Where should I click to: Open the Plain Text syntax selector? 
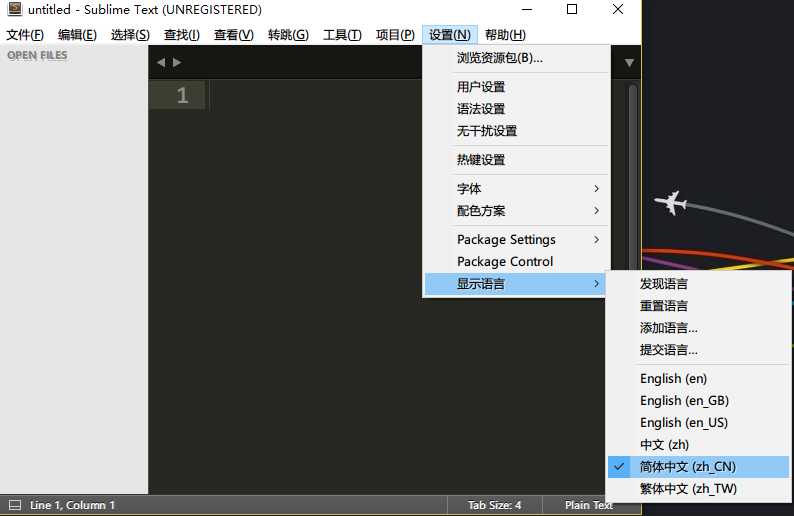tap(588, 505)
